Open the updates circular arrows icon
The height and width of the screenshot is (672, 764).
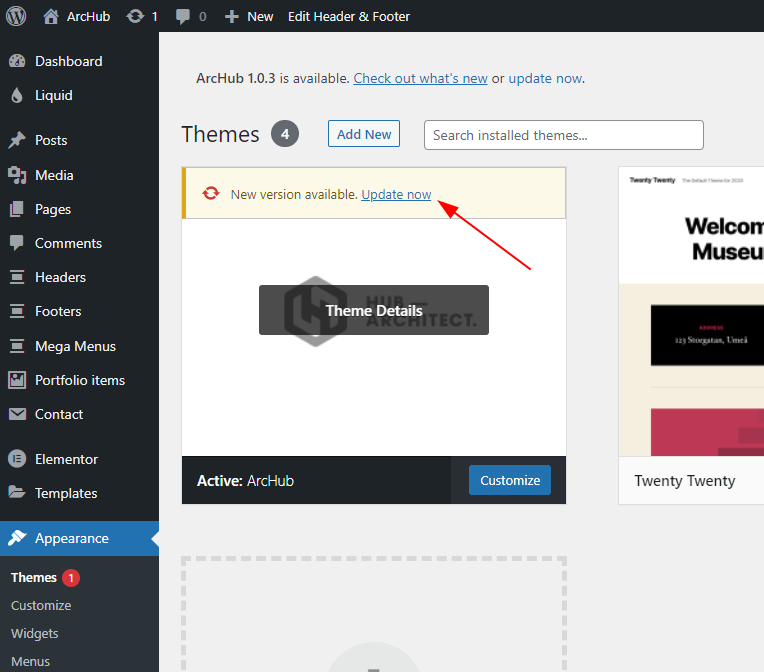pos(135,16)
